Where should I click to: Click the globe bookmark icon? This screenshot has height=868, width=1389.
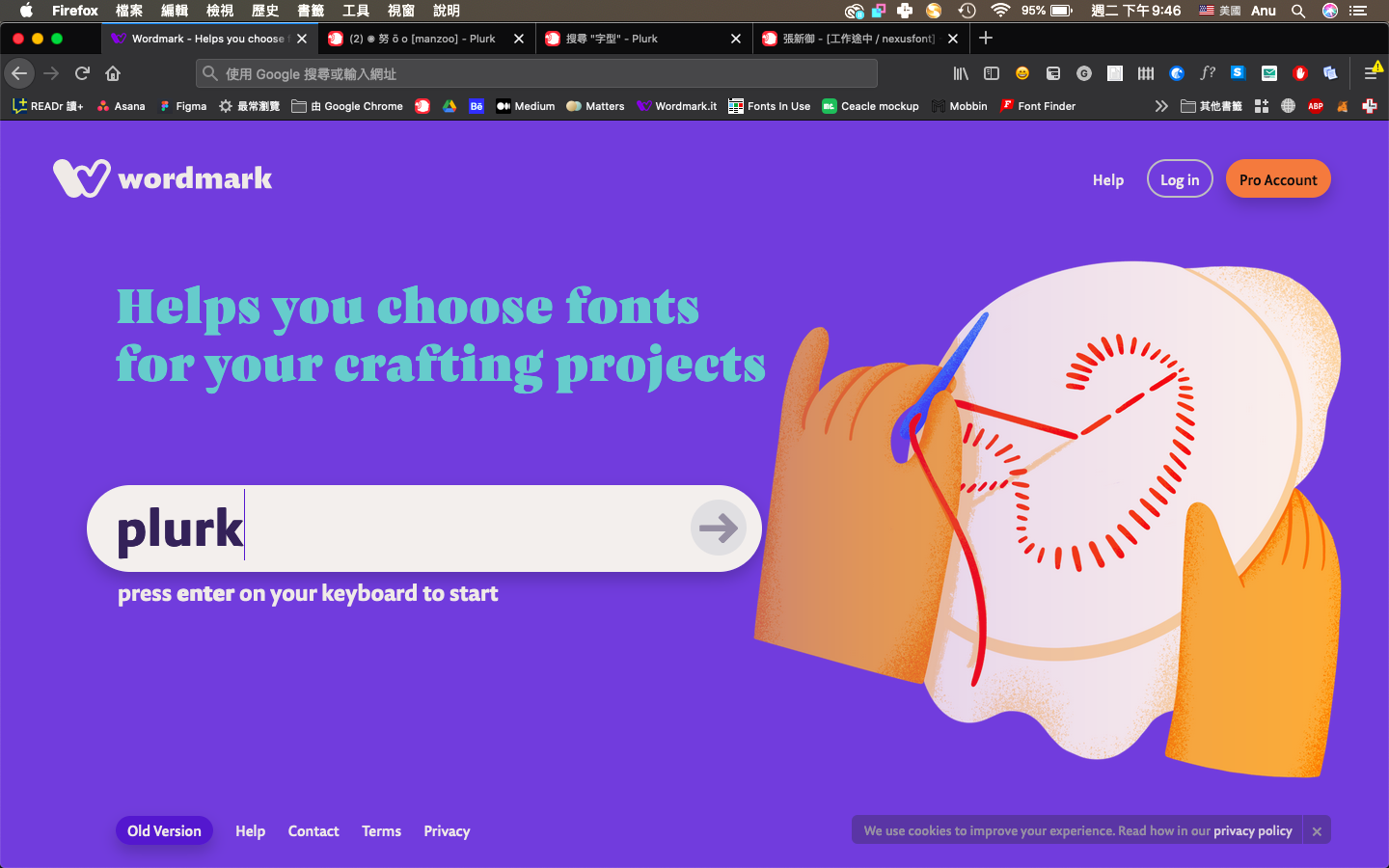pyautogui.click(x=1288, y=106)
